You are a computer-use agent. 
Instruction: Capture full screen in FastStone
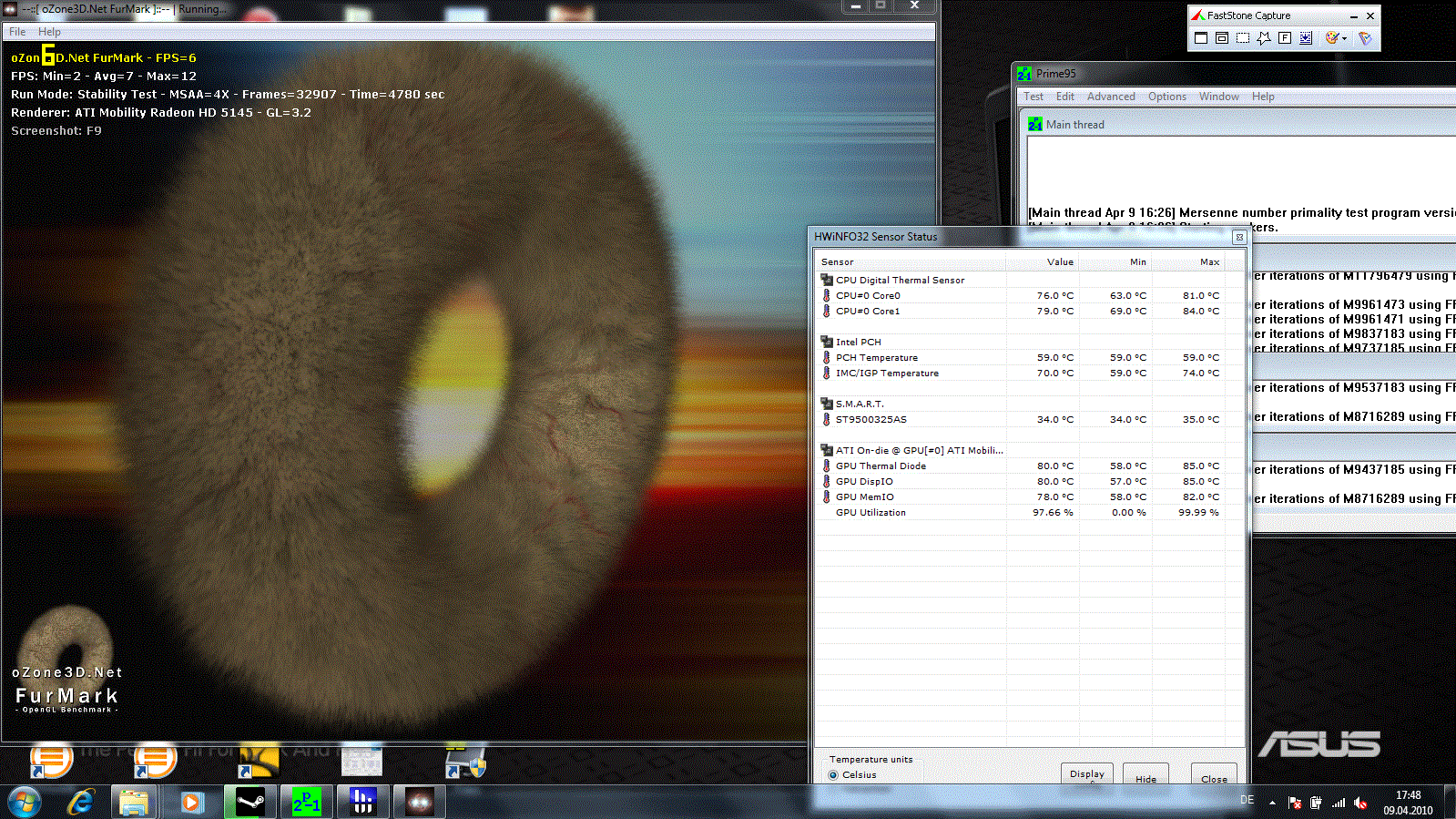[1285, 38]
